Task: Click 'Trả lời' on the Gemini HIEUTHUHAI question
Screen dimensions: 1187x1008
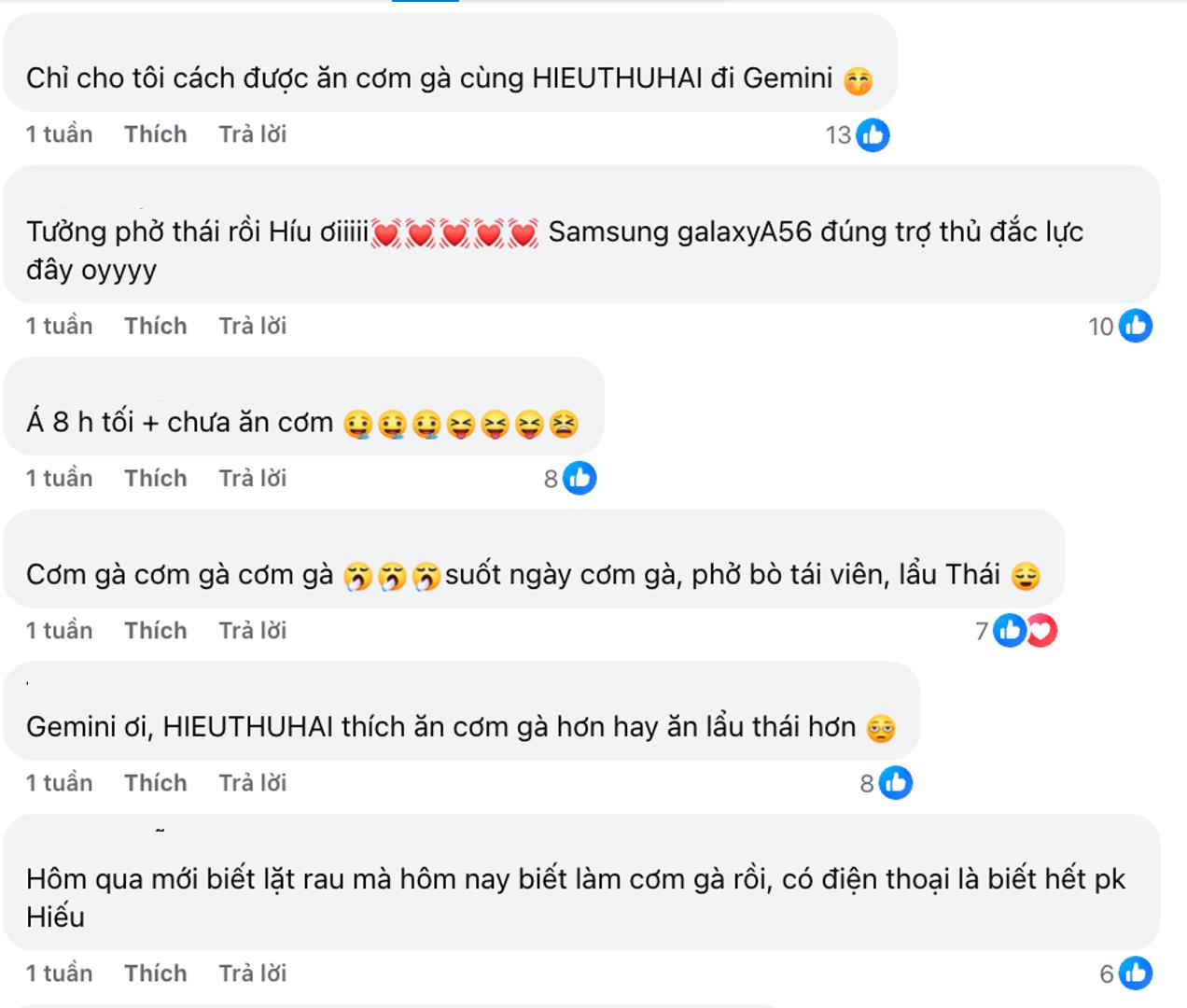Action: point(253,783)
